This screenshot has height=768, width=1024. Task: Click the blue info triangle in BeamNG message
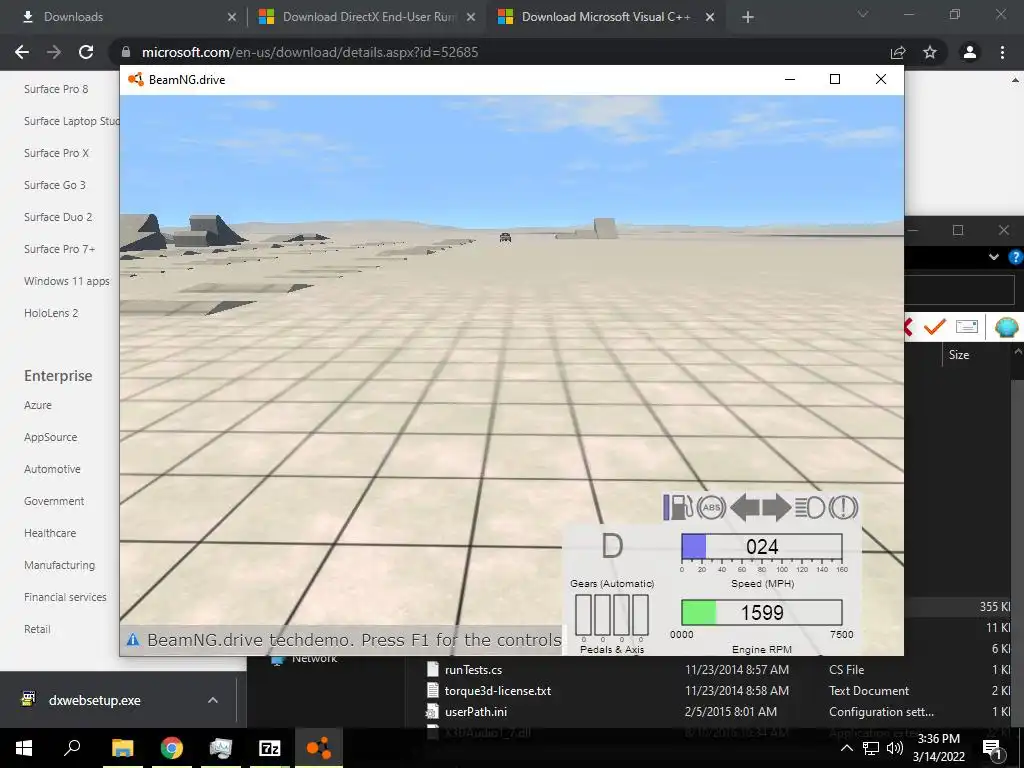(x=133, y=639)
